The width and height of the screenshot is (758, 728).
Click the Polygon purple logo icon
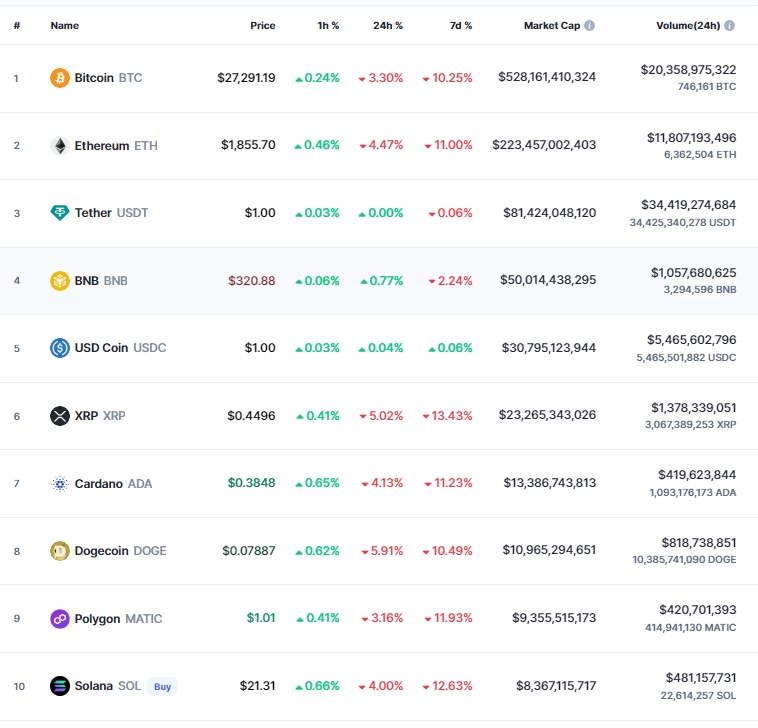pos(60,619)
